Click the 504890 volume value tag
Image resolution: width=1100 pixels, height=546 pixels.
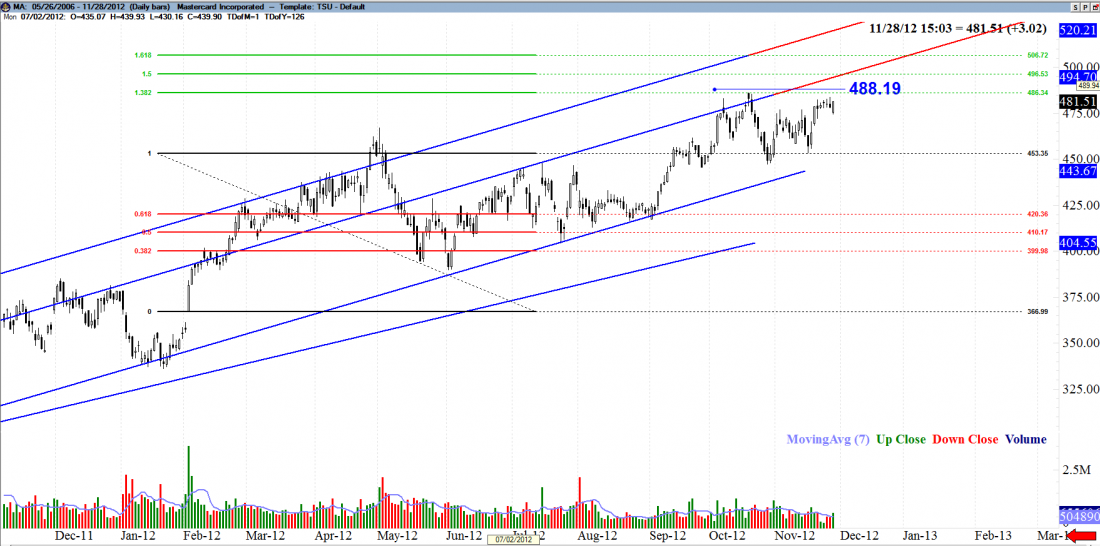pyautogui.click(x=1079, y=518)
